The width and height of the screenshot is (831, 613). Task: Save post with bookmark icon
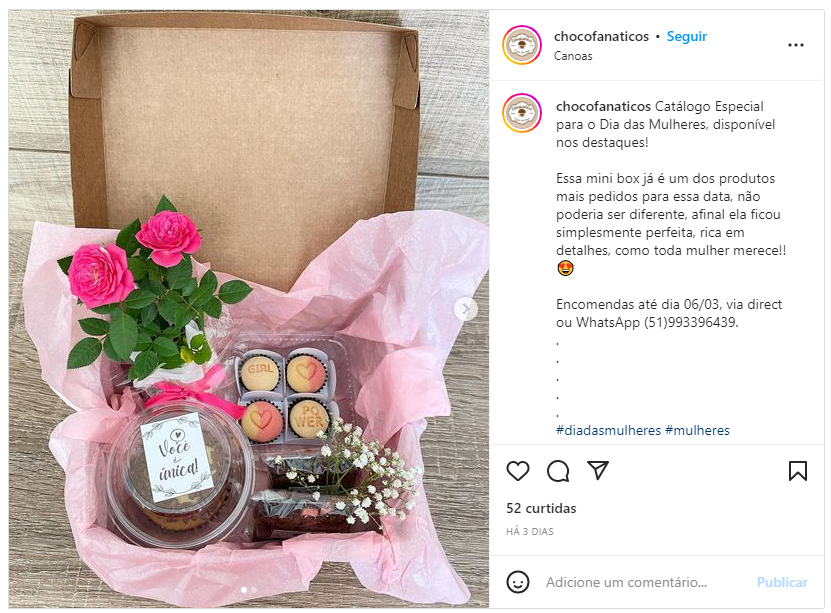[x=798, y=470]
